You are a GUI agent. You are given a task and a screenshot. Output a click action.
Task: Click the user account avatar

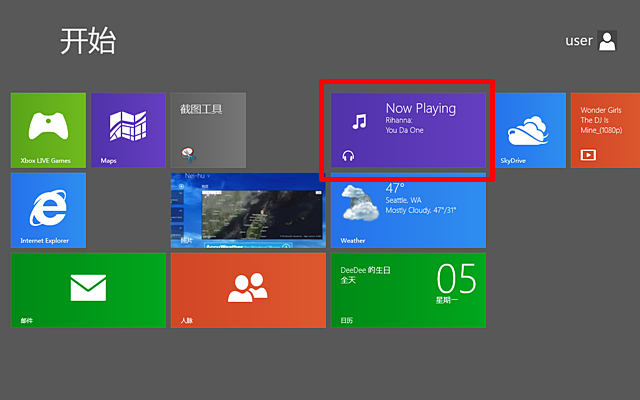pyautogui.click(x=607, y=41)
